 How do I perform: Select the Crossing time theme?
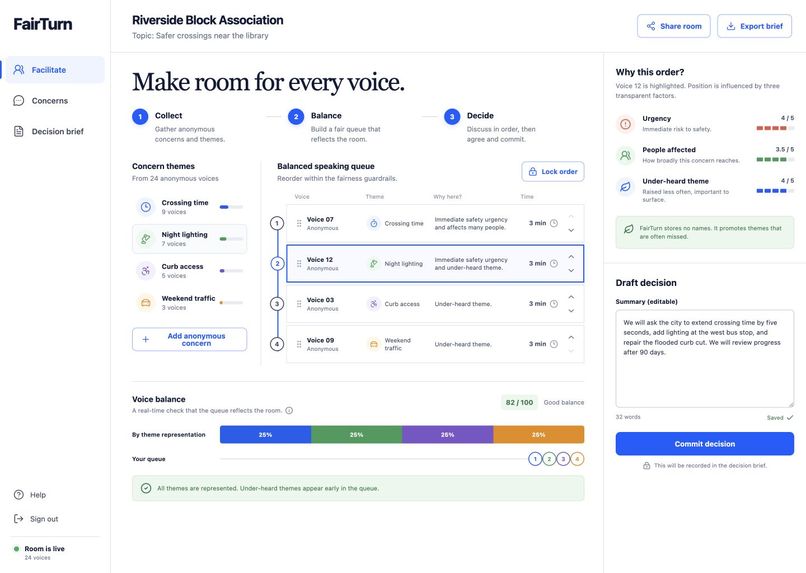189,207
